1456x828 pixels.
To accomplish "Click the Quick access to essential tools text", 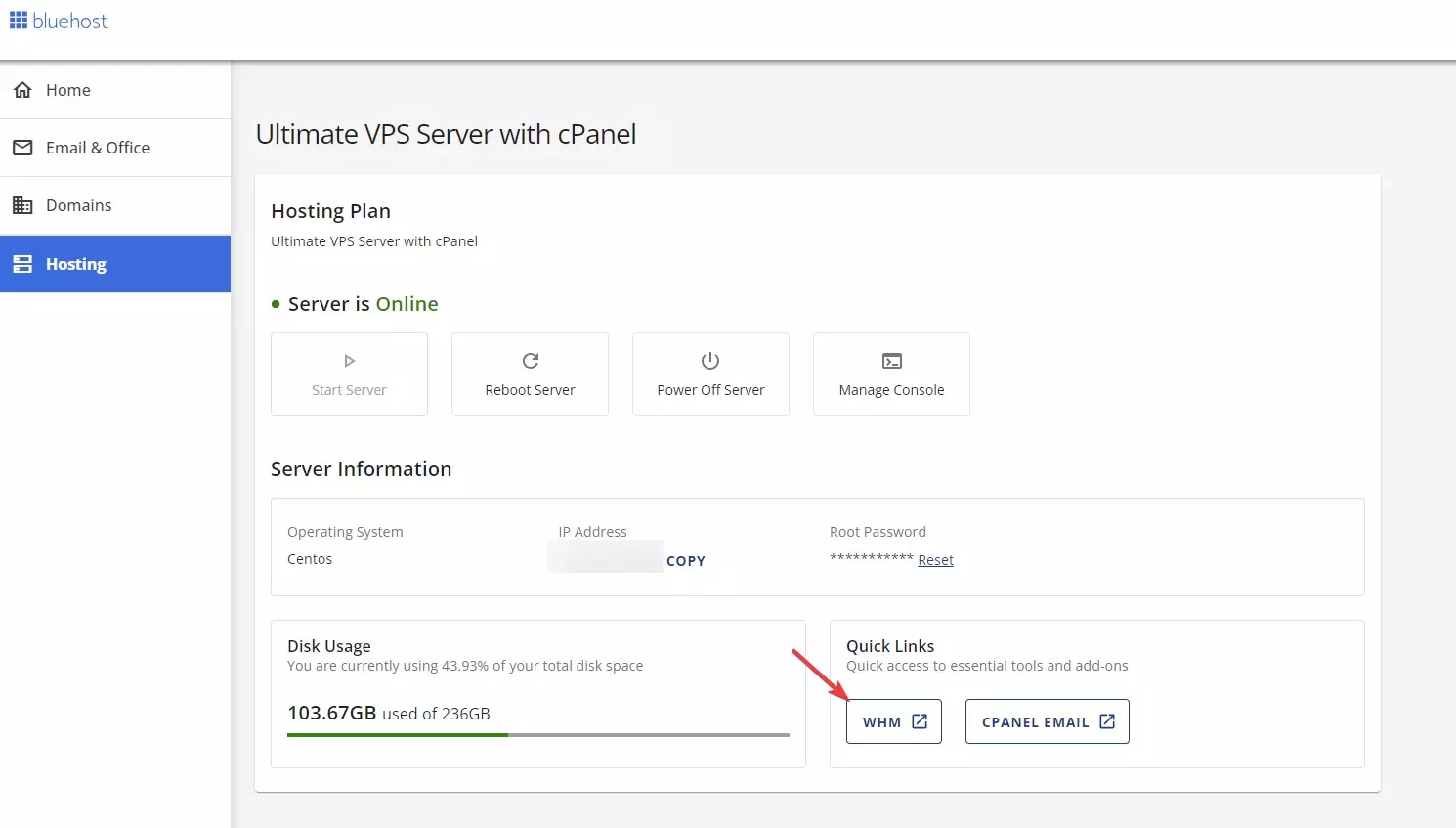I will [987, 666].
